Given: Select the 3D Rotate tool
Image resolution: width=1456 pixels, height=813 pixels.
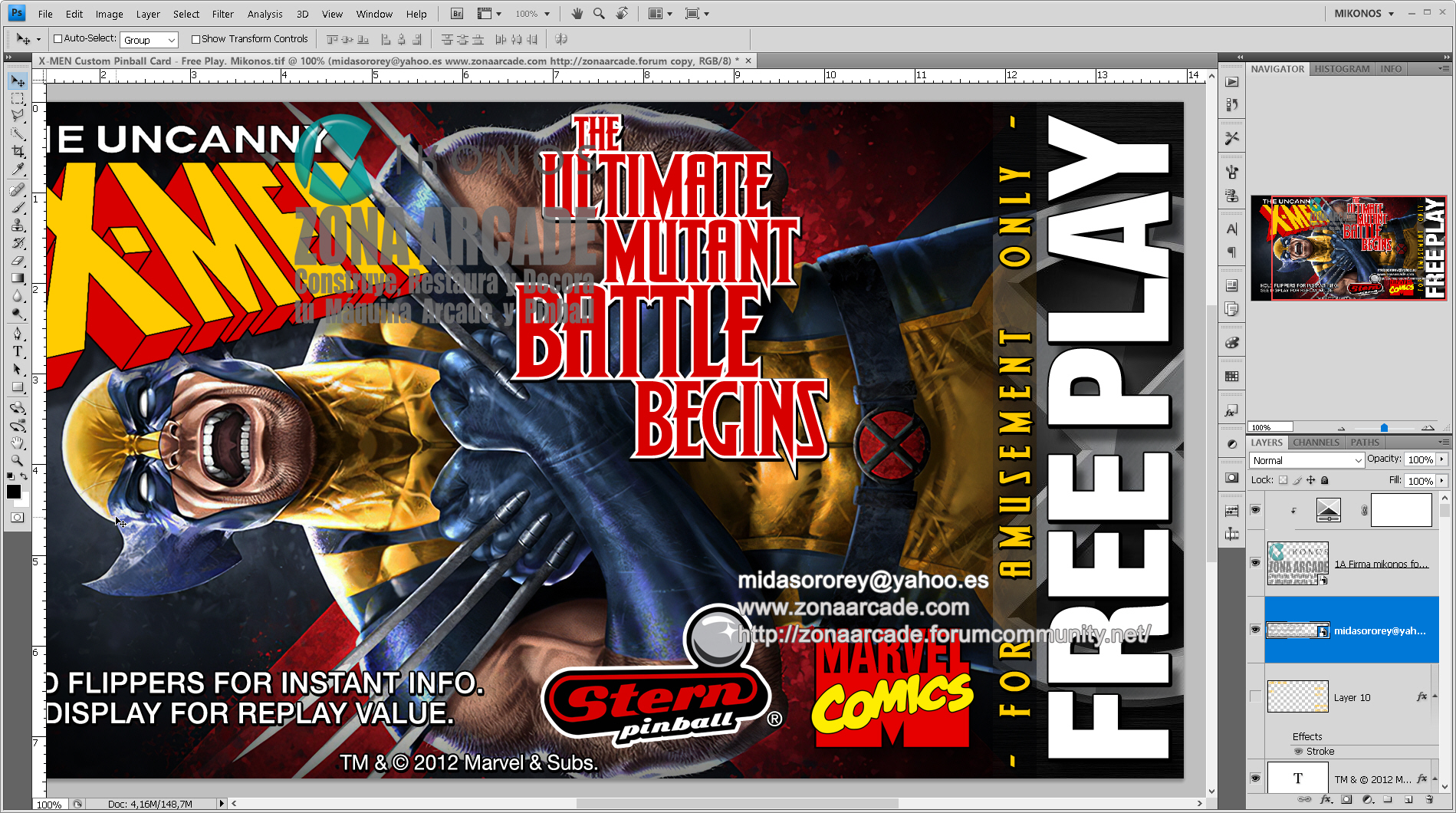Looking at the screenshot, I should (18, 407).
